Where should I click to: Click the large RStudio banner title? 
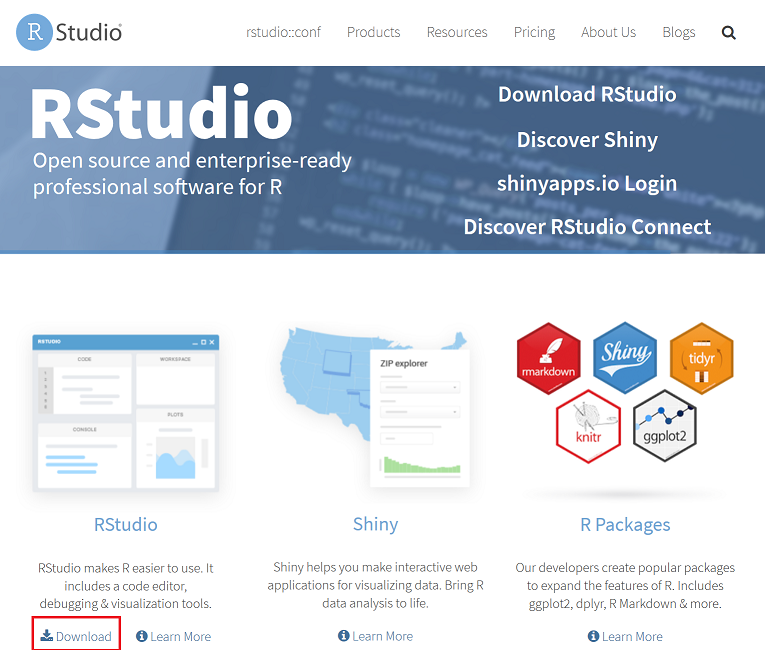(161, 113)
